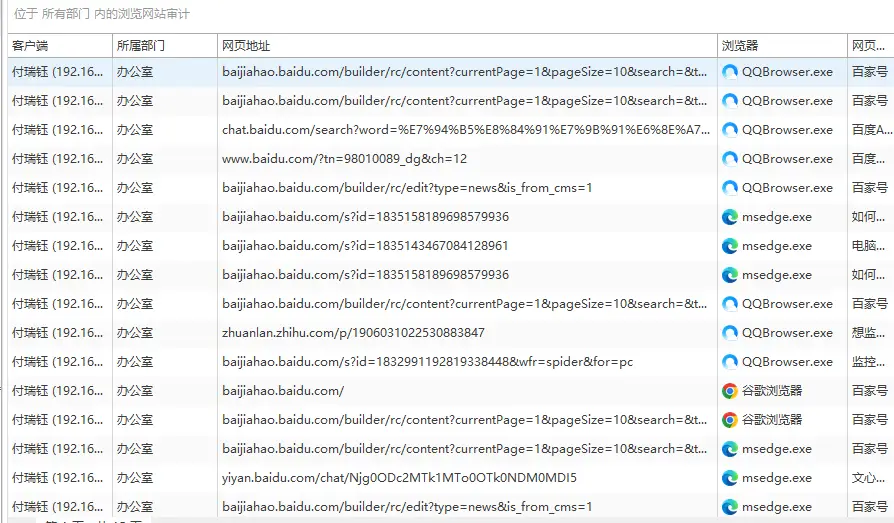
Task: Select URL ending with wfr=spider&for=pc
Action: point(427,362)
